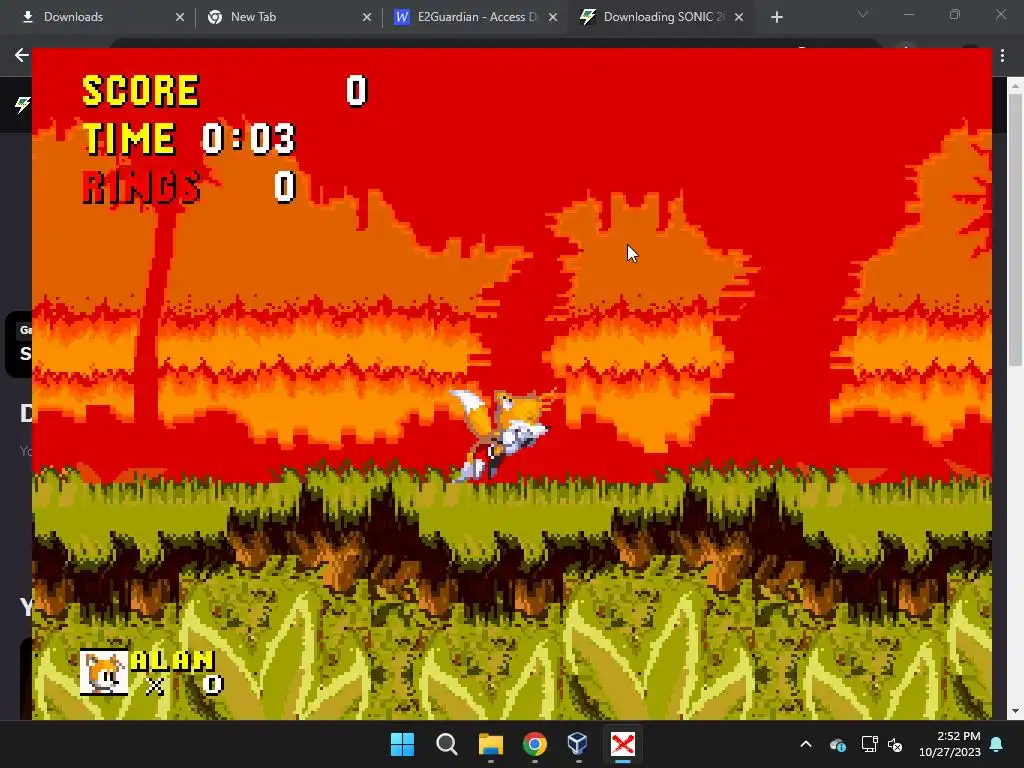Close the E2Guardian tab
The image size is (1024, 768).
[x=552, y=17]
